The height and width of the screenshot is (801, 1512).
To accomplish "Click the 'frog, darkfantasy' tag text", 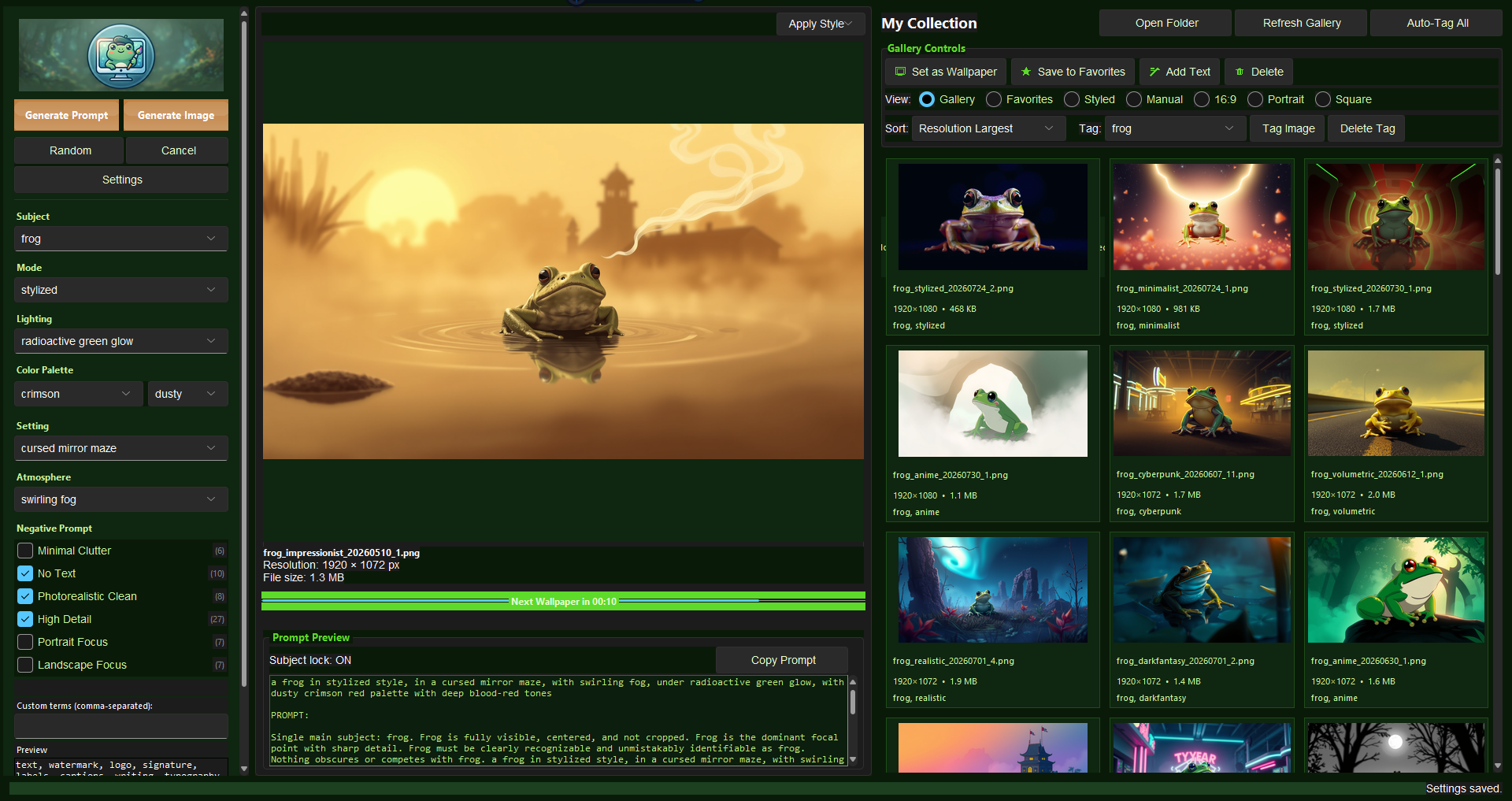I will tap(1151, 698).
